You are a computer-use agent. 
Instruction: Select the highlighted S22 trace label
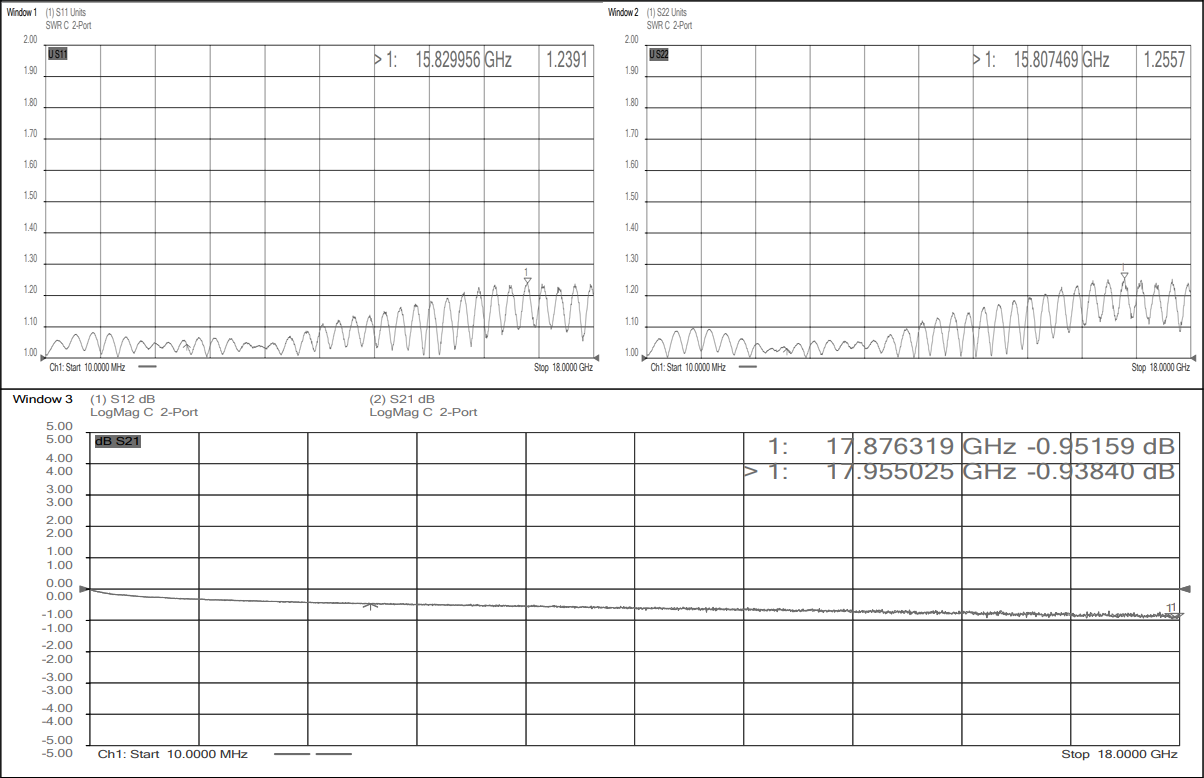pos(658,54)
